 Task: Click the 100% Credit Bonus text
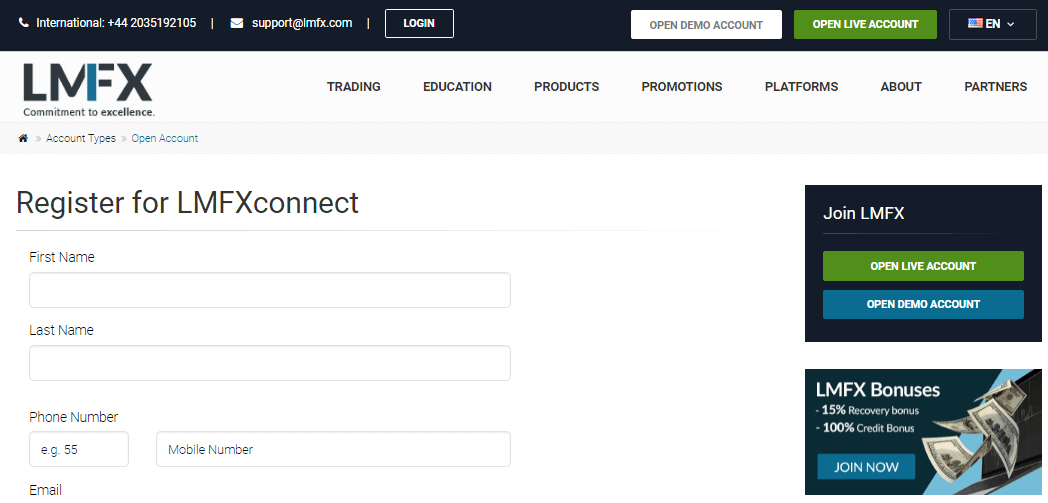(865, 428)
